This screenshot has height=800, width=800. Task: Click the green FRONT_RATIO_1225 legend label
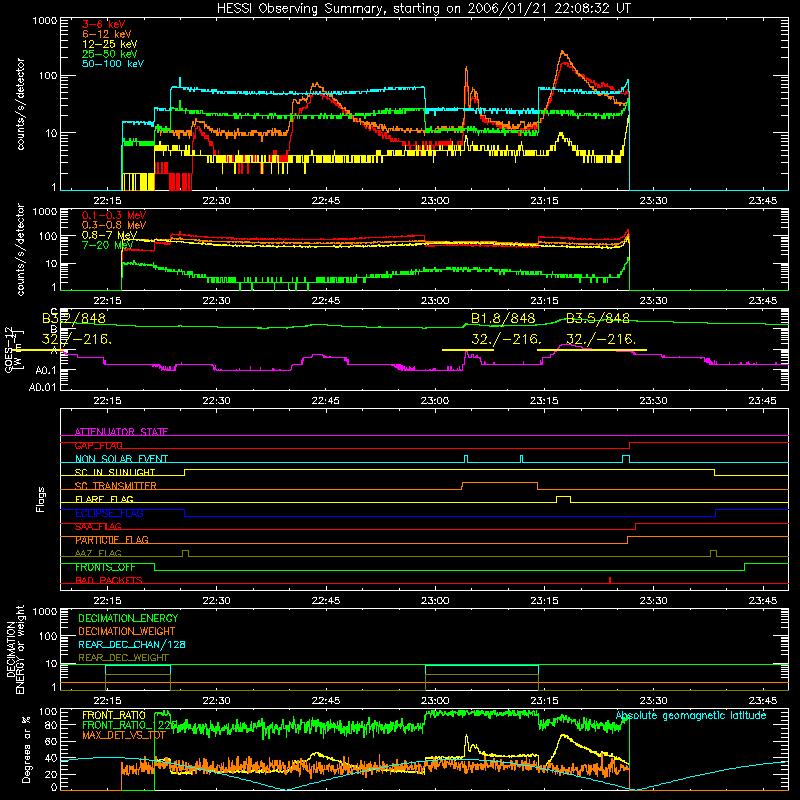pyautogui.click(x=129, y=725)
